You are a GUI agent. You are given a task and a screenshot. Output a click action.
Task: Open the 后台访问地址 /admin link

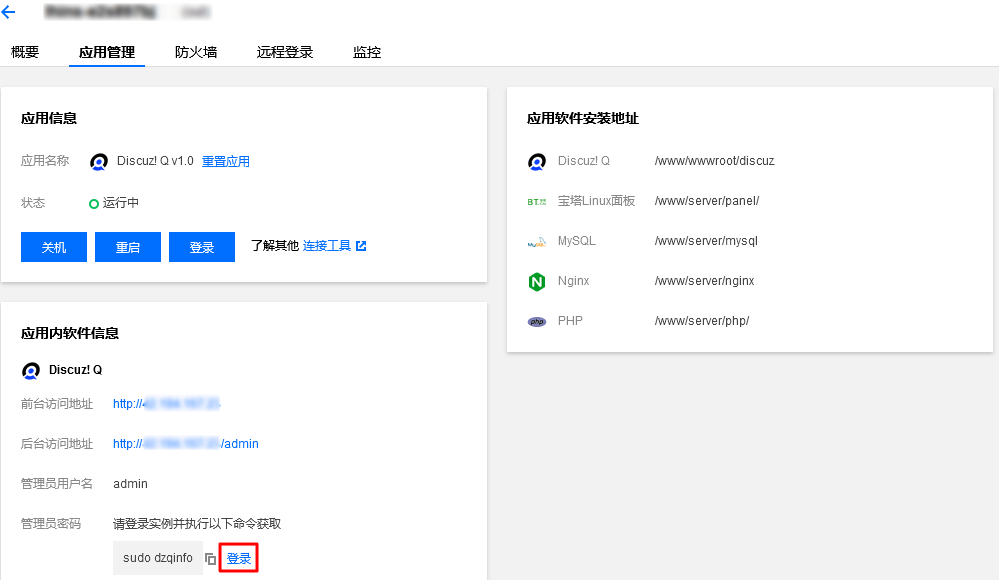click(186, 444)
